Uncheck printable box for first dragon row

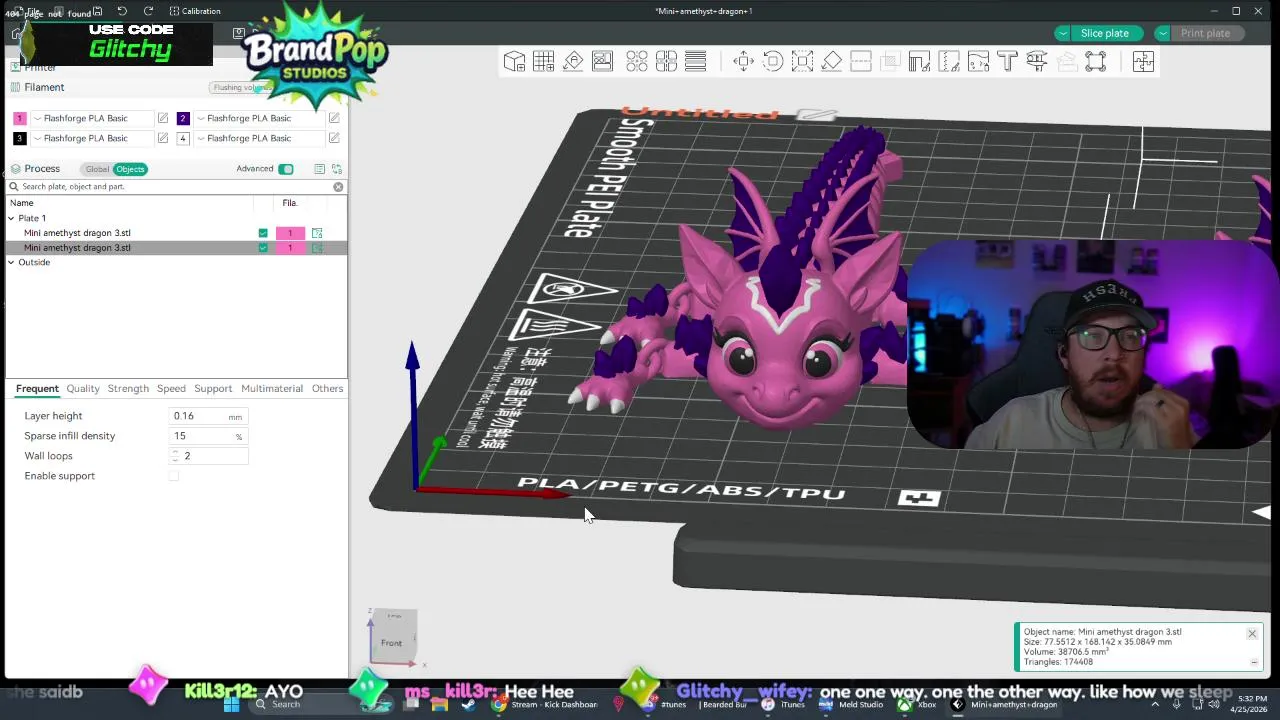[263, 233]
